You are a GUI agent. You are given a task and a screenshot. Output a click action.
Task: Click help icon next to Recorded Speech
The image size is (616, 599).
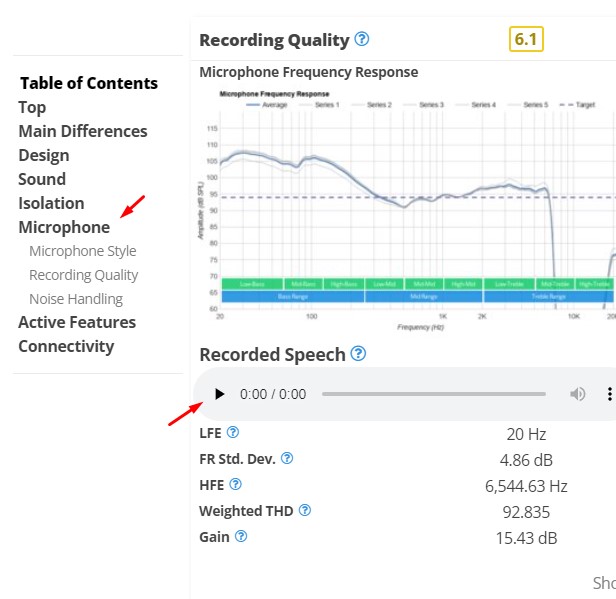tap(358, 354)
